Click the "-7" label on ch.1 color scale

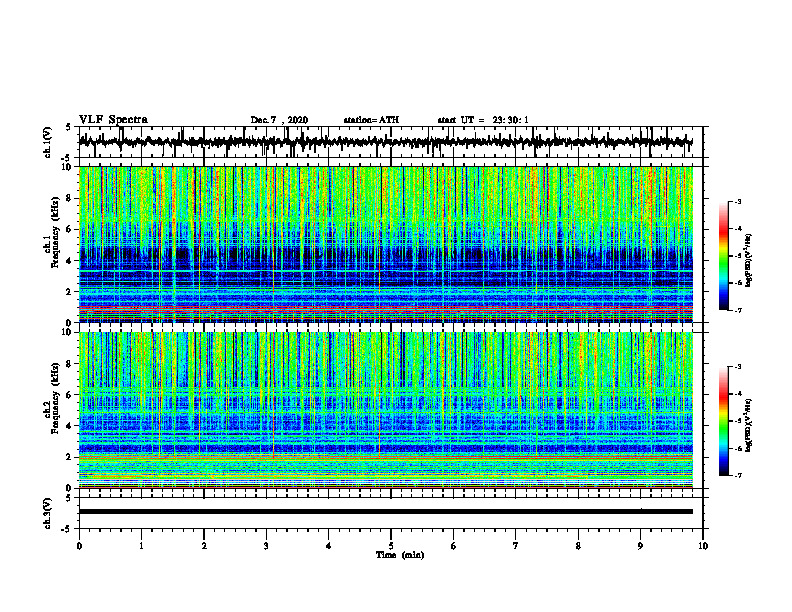coord(738,310)
